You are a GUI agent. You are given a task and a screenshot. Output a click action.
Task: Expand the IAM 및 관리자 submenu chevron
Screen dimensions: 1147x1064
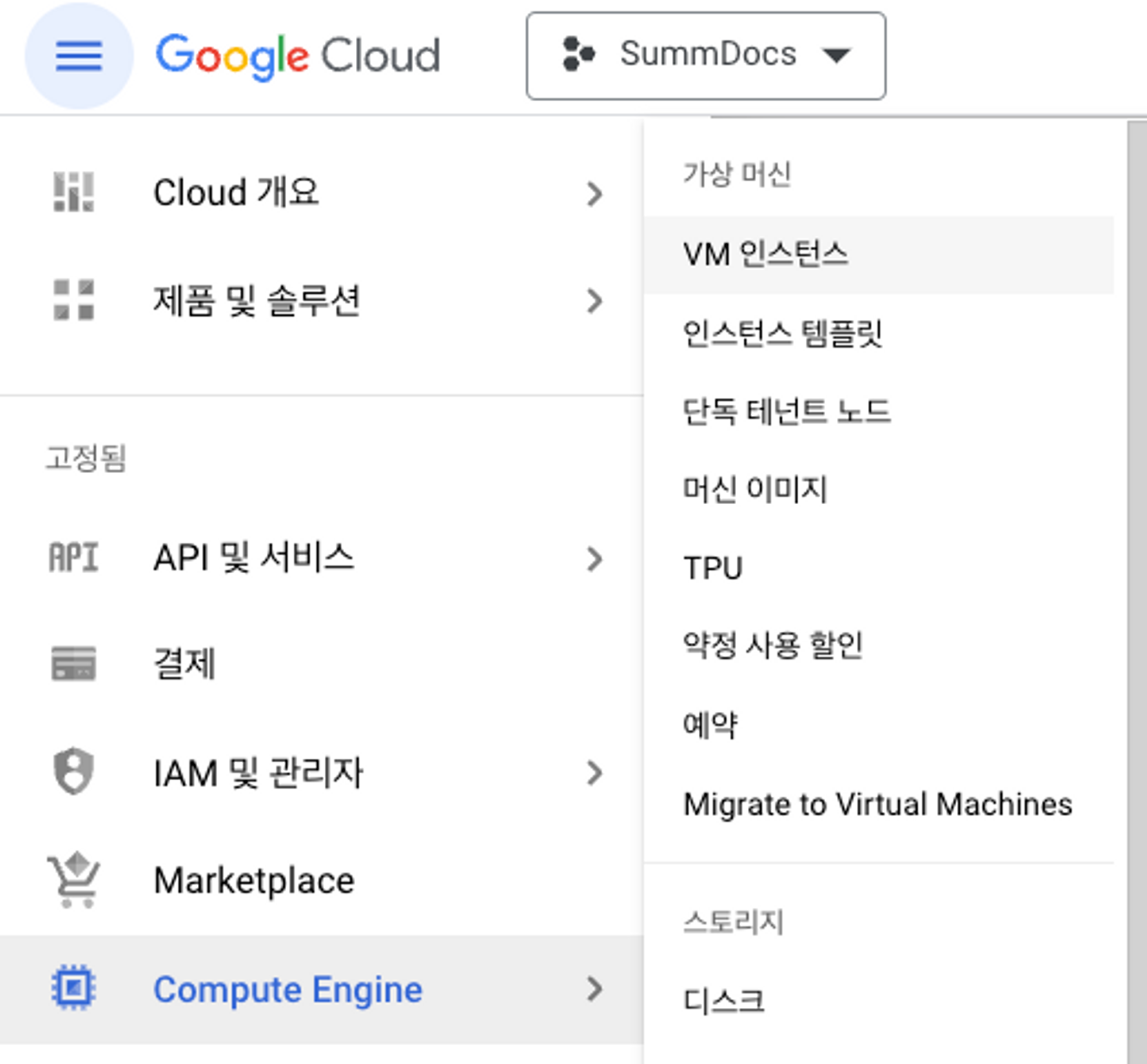(594, 773)
